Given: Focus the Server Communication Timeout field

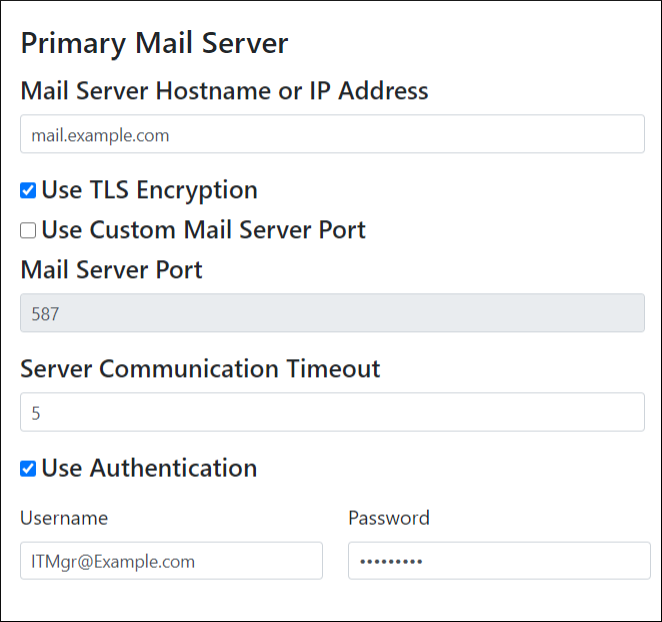Looking at the screenshot, I should pos(332,412).
